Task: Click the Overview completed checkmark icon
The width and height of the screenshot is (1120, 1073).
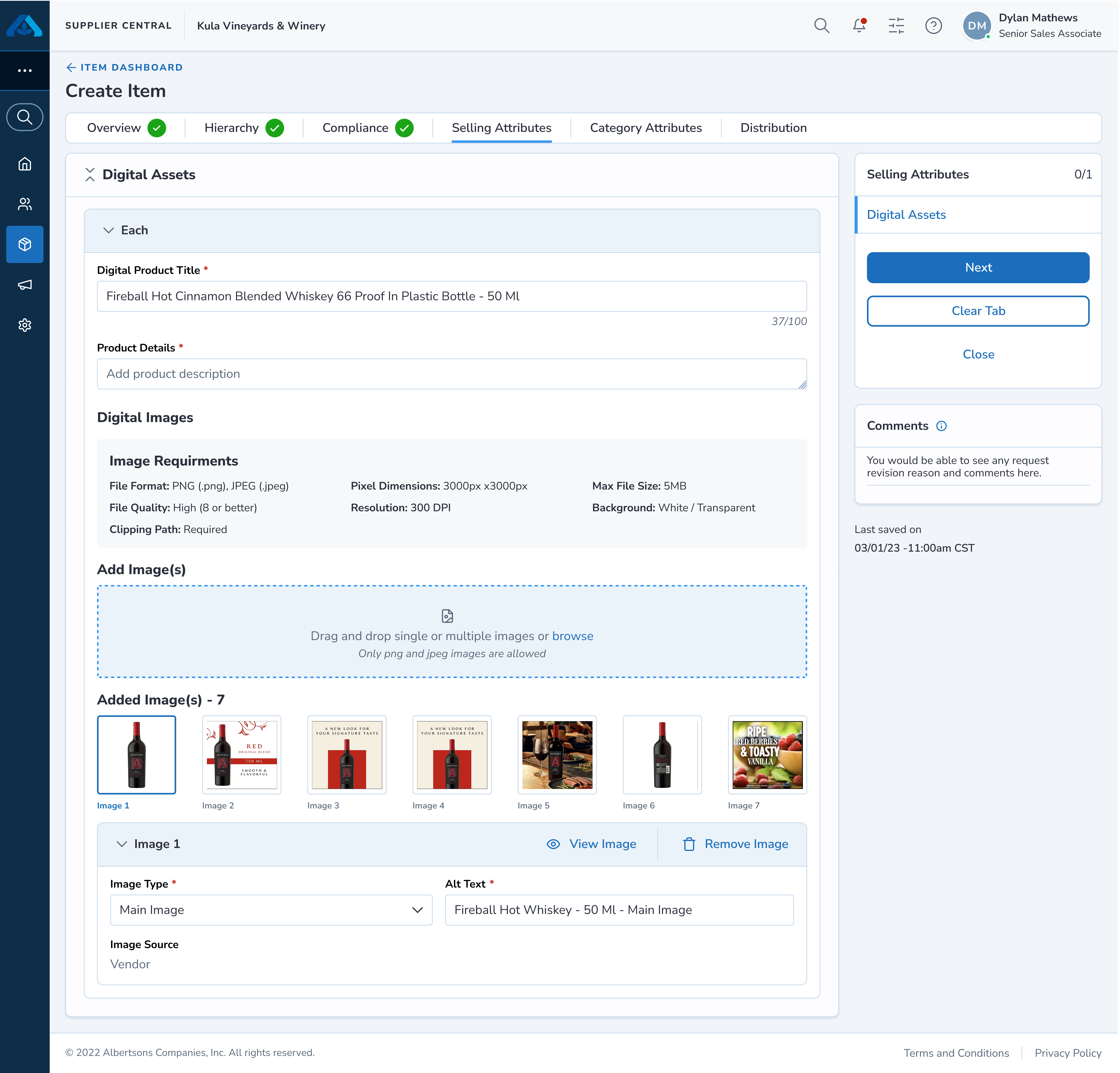Action: [157, 128]
